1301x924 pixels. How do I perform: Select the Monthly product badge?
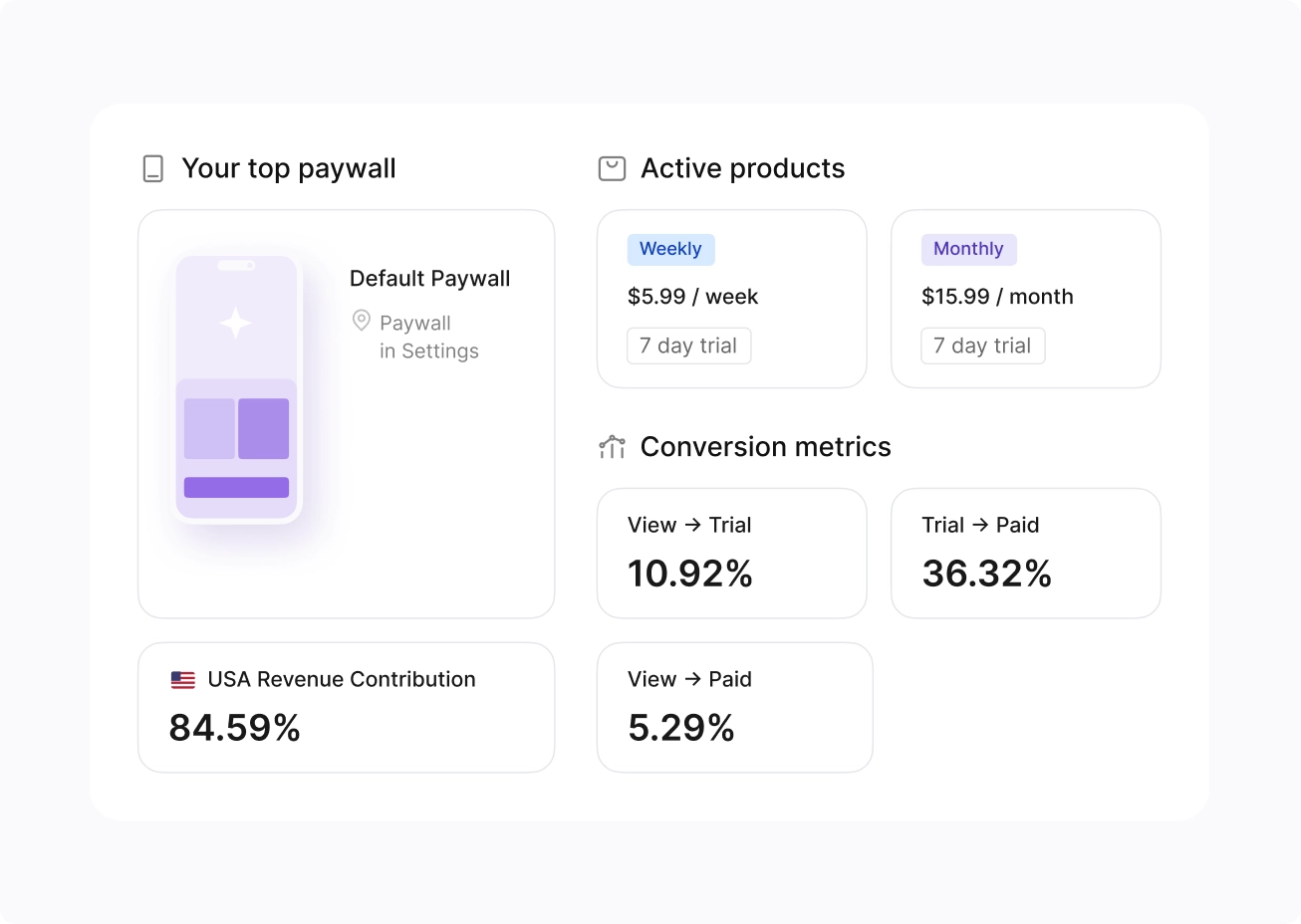(968, 249)
